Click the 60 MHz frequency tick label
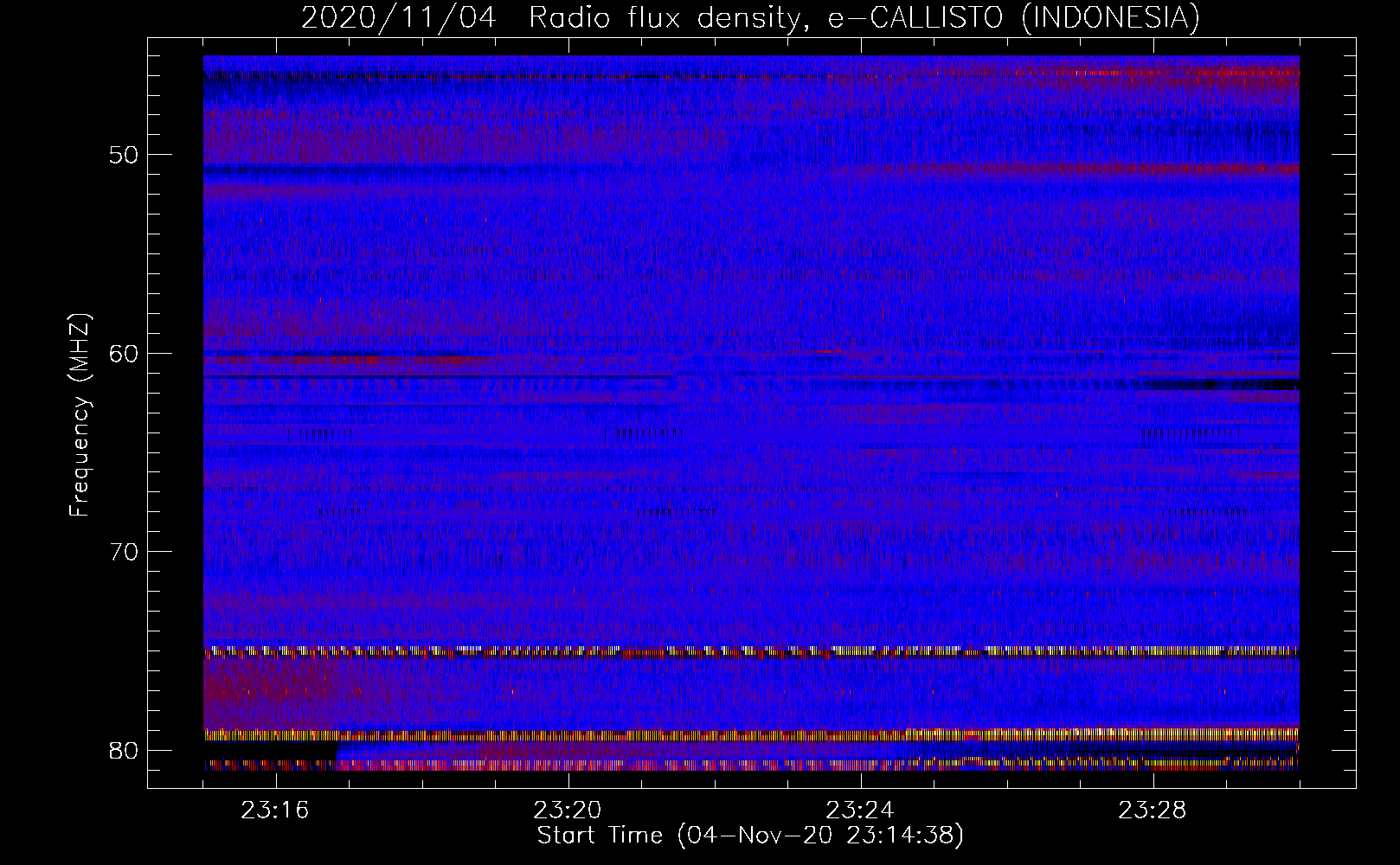 (124, 354)
